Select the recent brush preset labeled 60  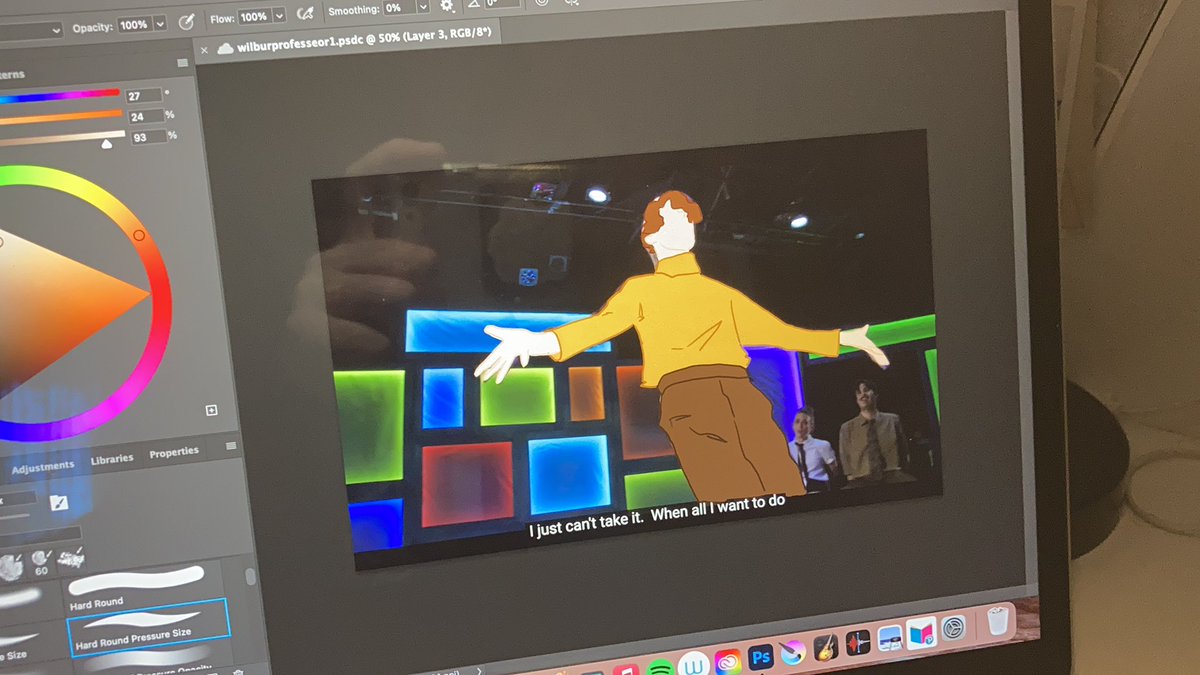[x=41, y=562]
